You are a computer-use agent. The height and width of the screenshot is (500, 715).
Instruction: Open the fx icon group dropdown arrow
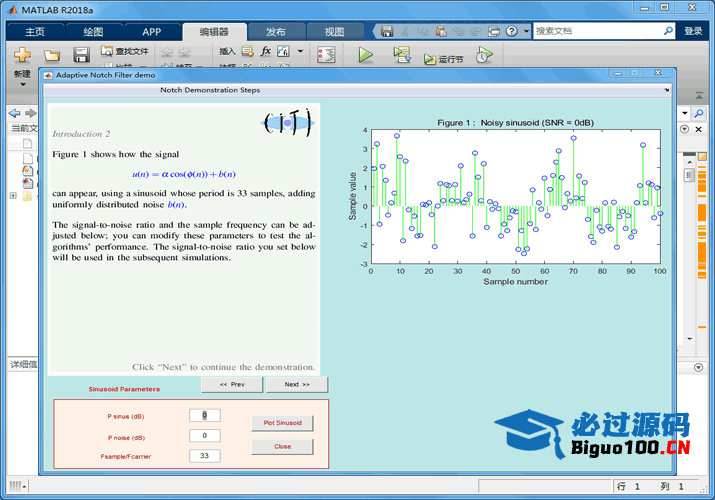click(x=300, y=51)
